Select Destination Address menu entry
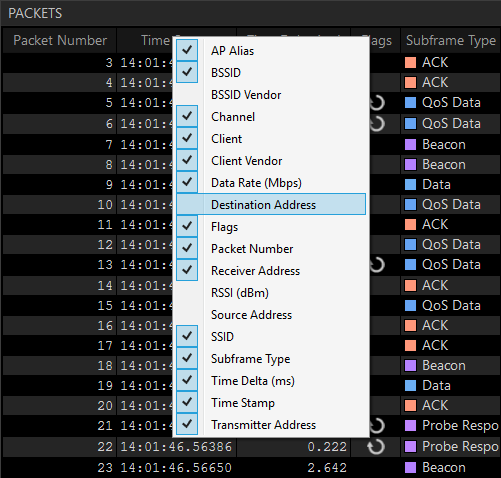This screenshot has height=478, width=501. coord(271,204)
